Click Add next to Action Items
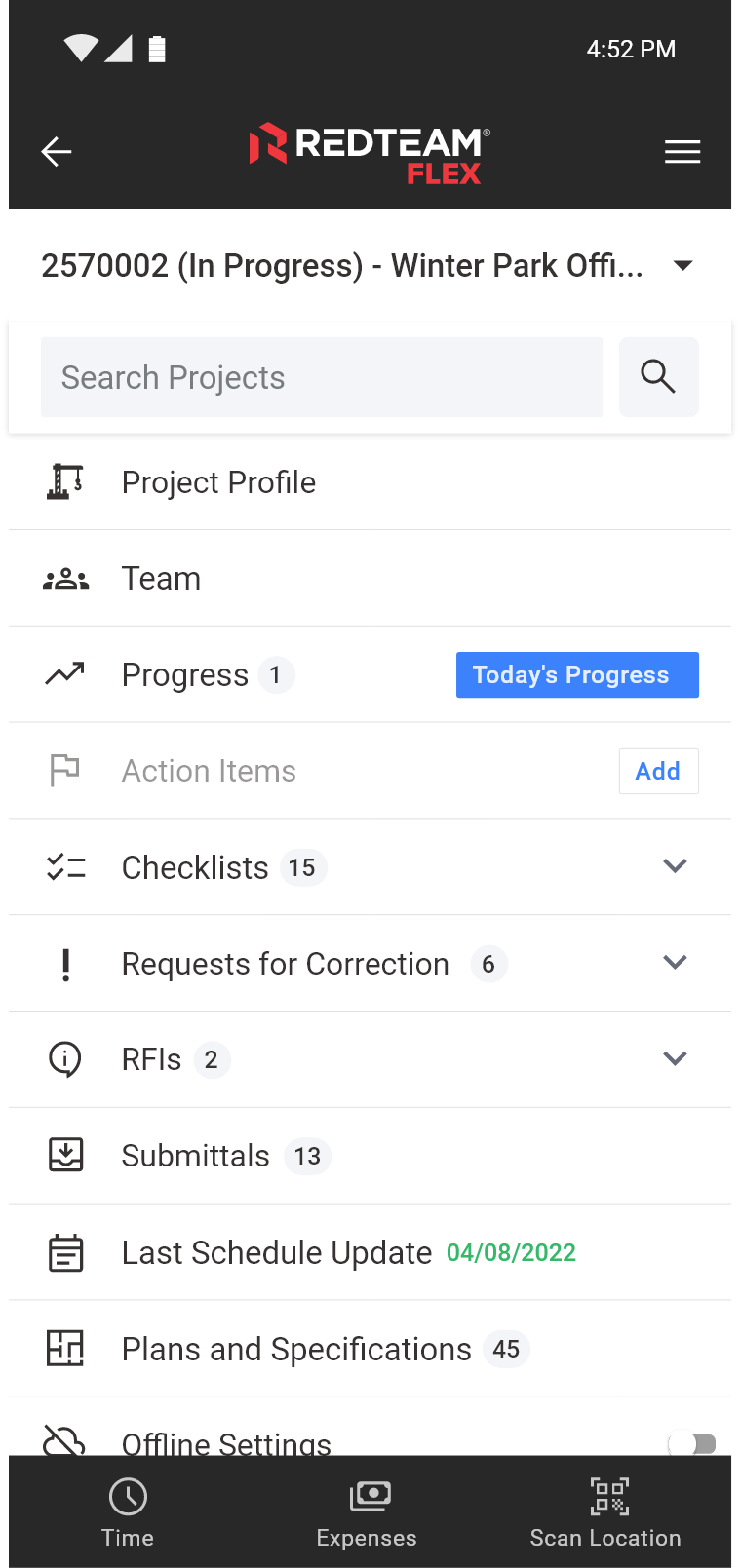 point(659,770)
